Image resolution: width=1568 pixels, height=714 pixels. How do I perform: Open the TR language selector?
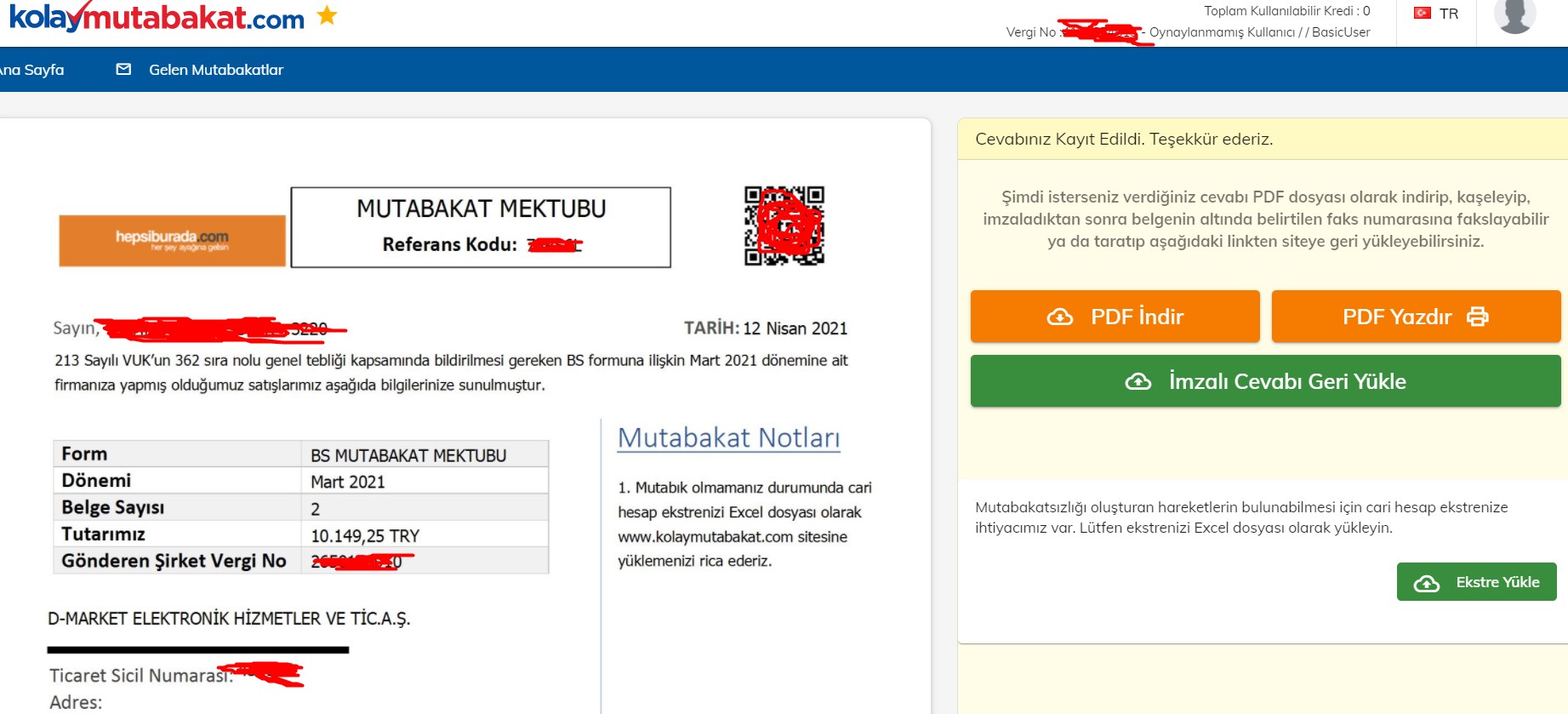click(x=1436, y=13)
